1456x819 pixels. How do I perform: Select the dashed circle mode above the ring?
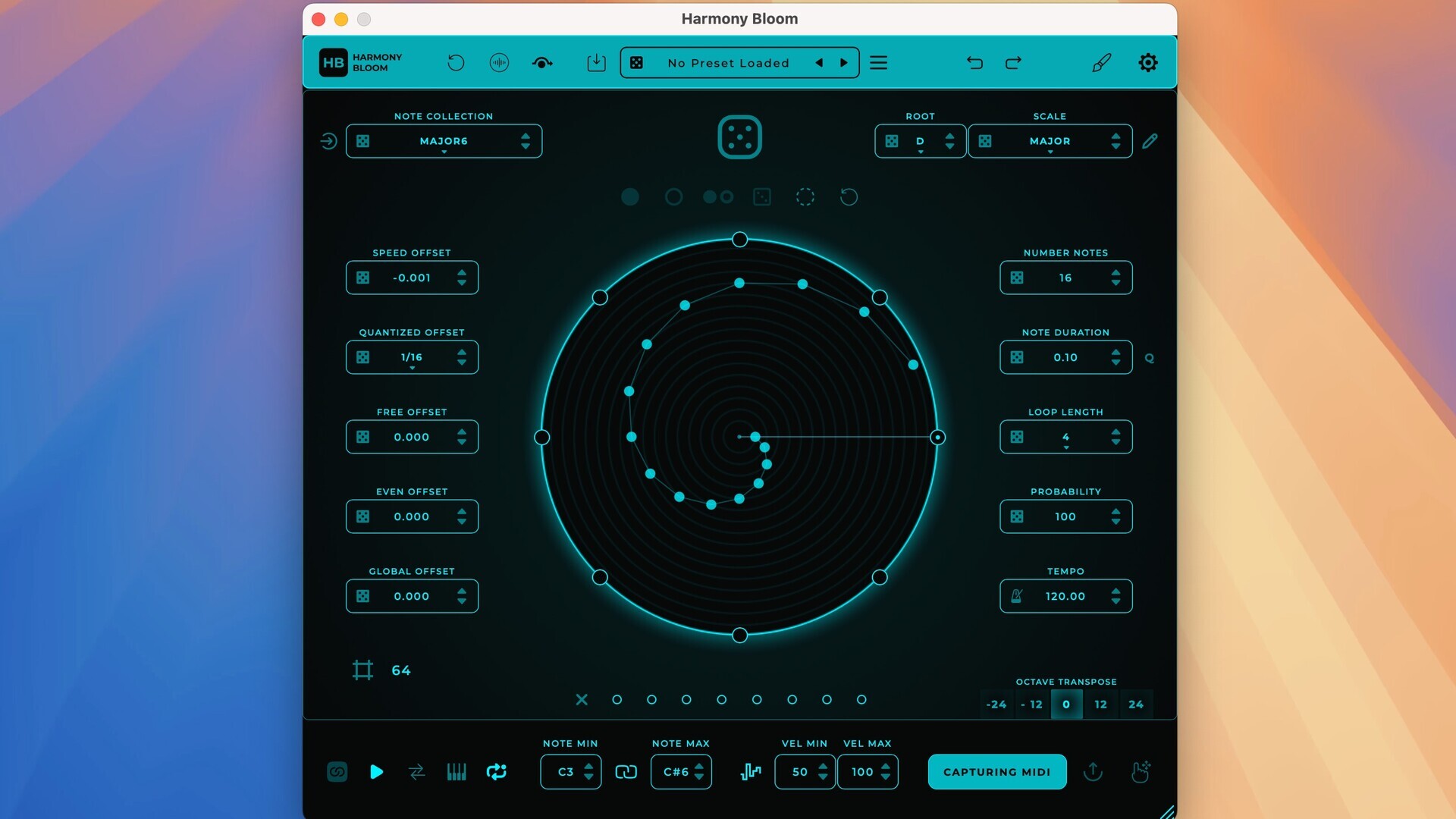click(x=805, y=197)
